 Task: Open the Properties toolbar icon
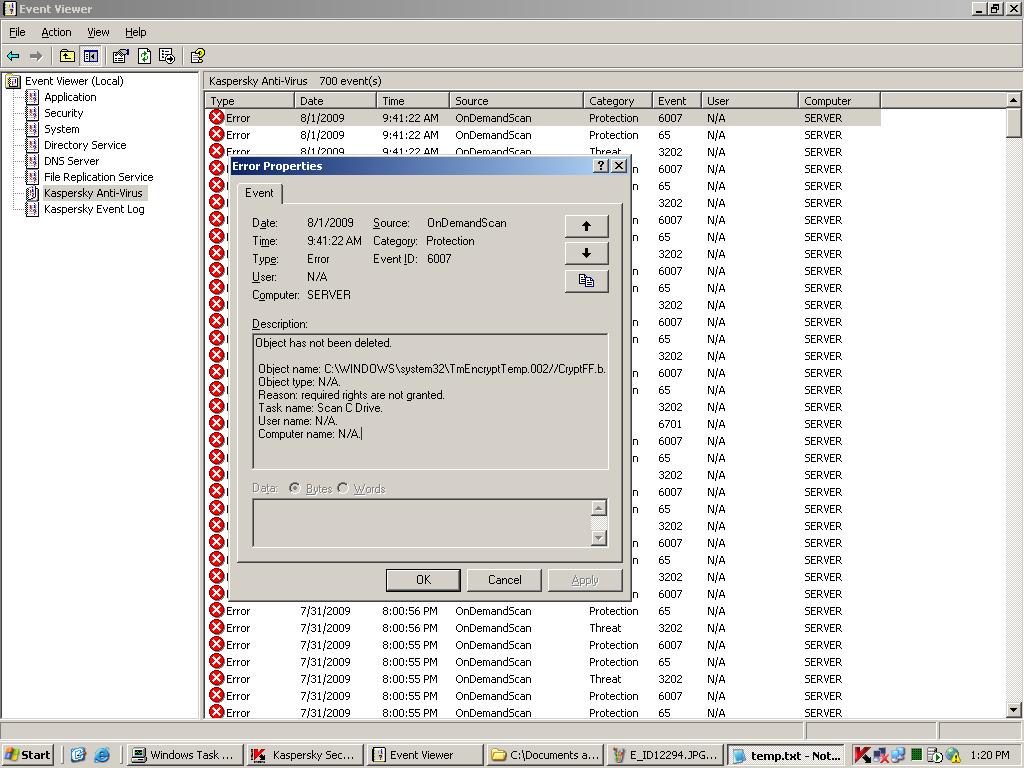119,57
